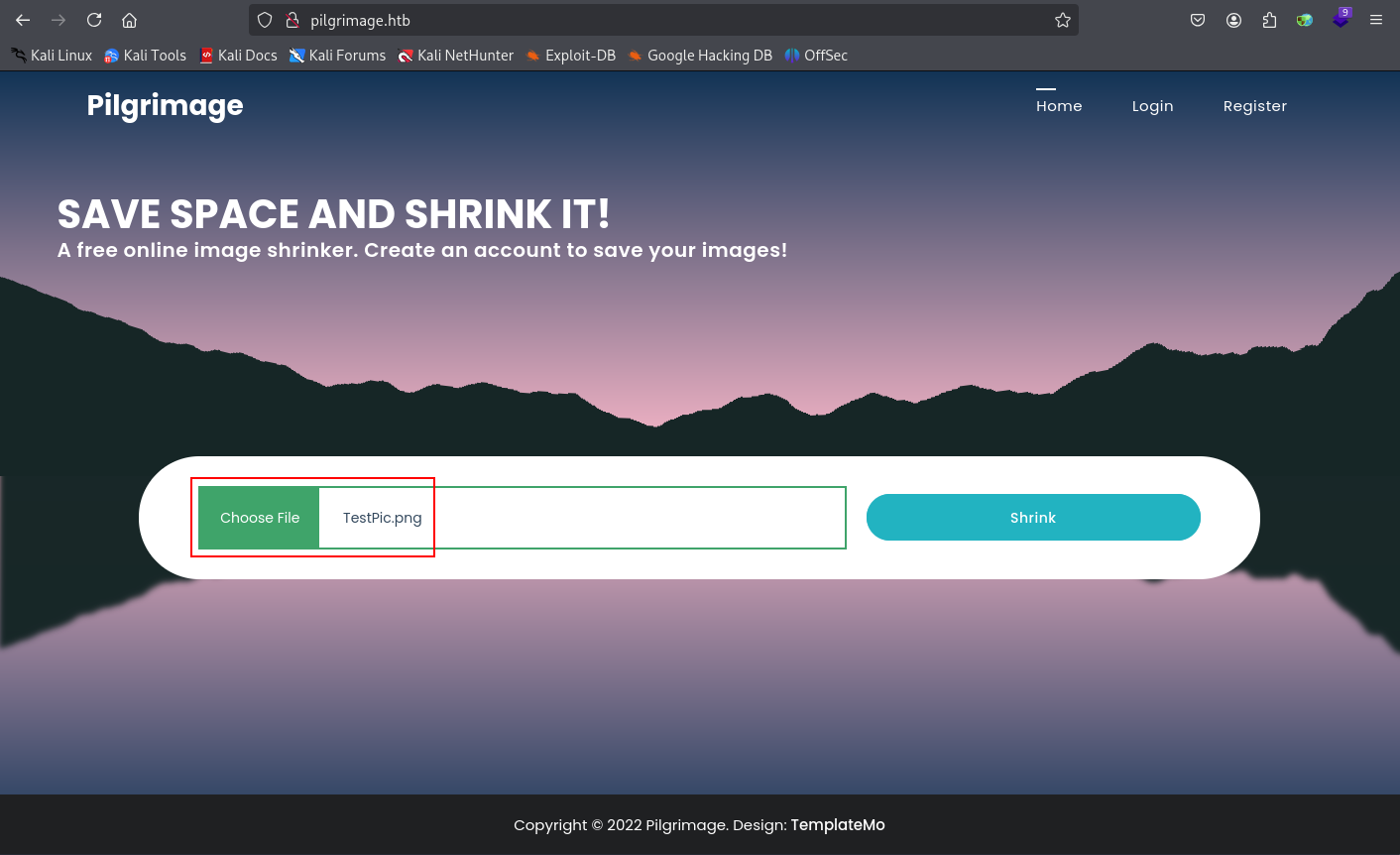
Task: Go to the Home nav item
Action: click(1059, 106)
